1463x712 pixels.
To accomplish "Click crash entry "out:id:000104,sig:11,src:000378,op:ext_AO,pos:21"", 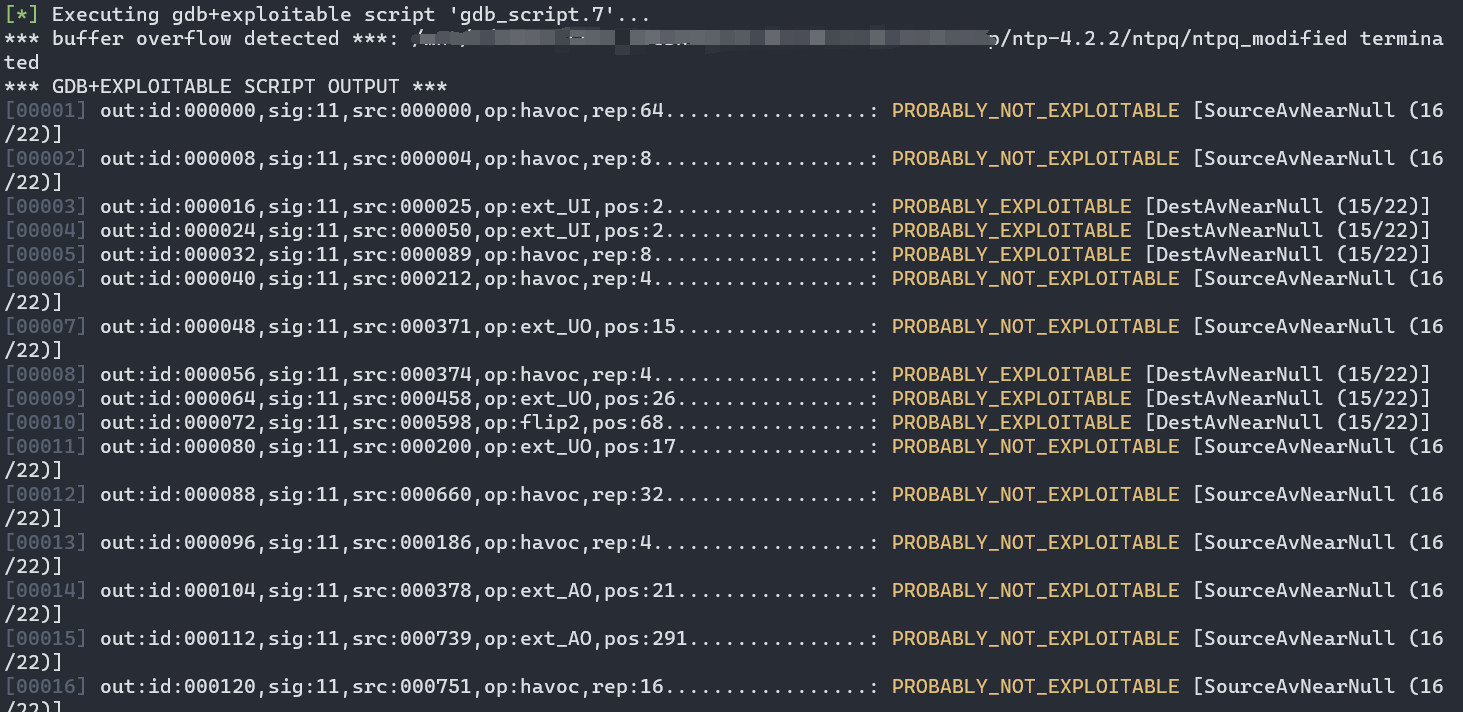I will [388, 591].
